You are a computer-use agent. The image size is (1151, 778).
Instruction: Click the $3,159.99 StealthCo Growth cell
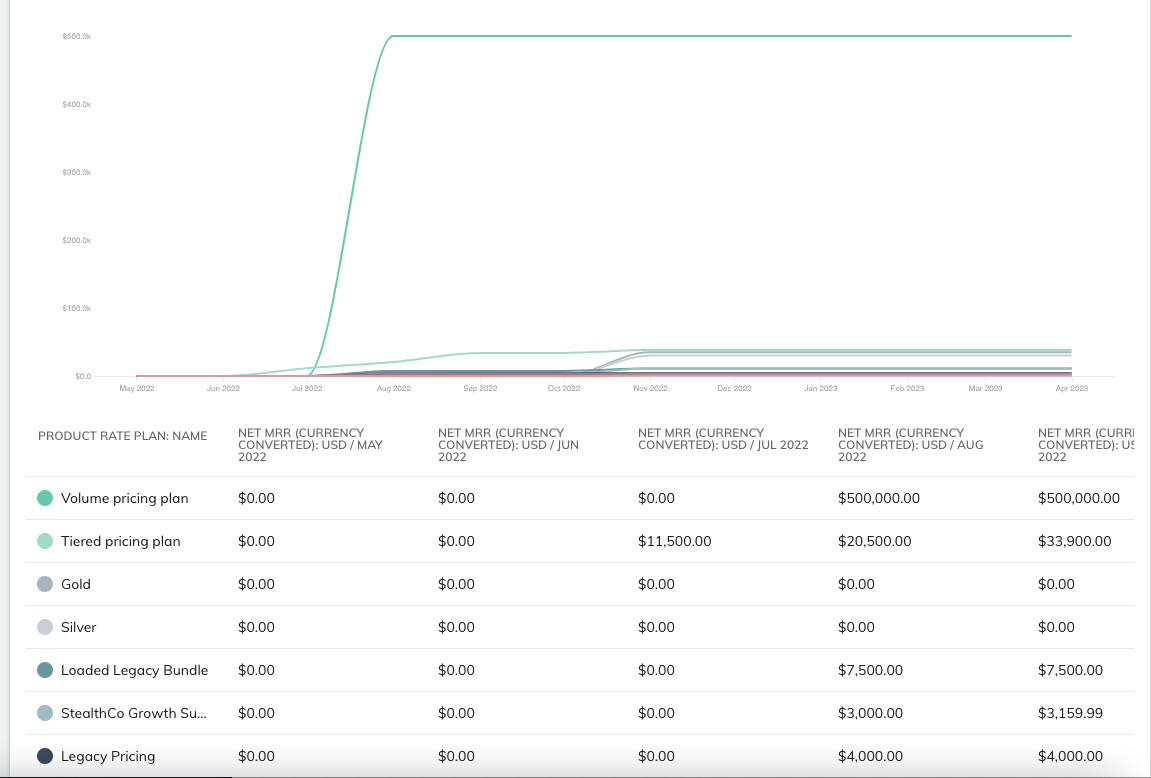click(x=1070, y=713)
